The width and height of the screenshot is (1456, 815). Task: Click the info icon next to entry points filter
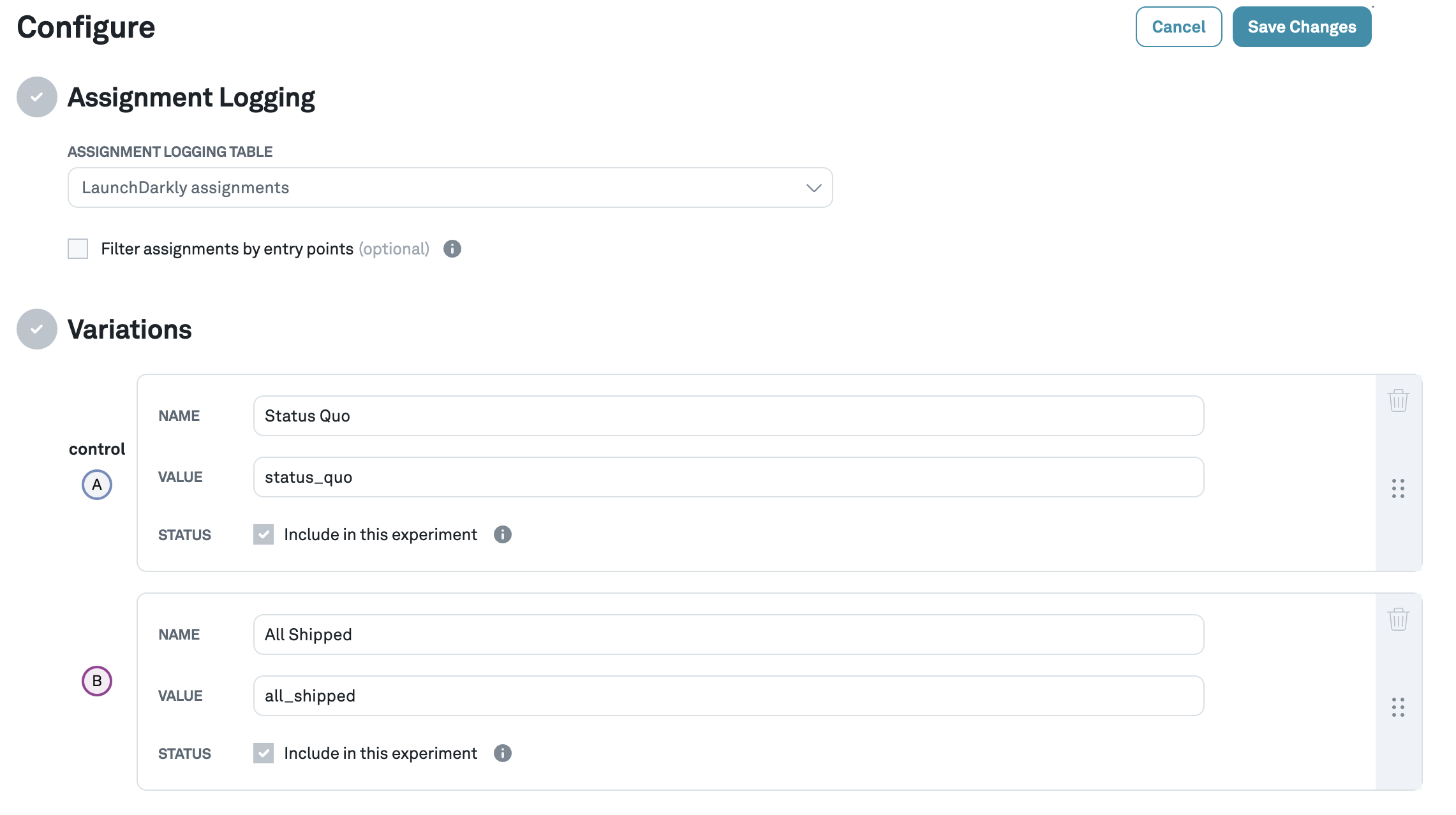pyautogui.click(x=453, y=249)
